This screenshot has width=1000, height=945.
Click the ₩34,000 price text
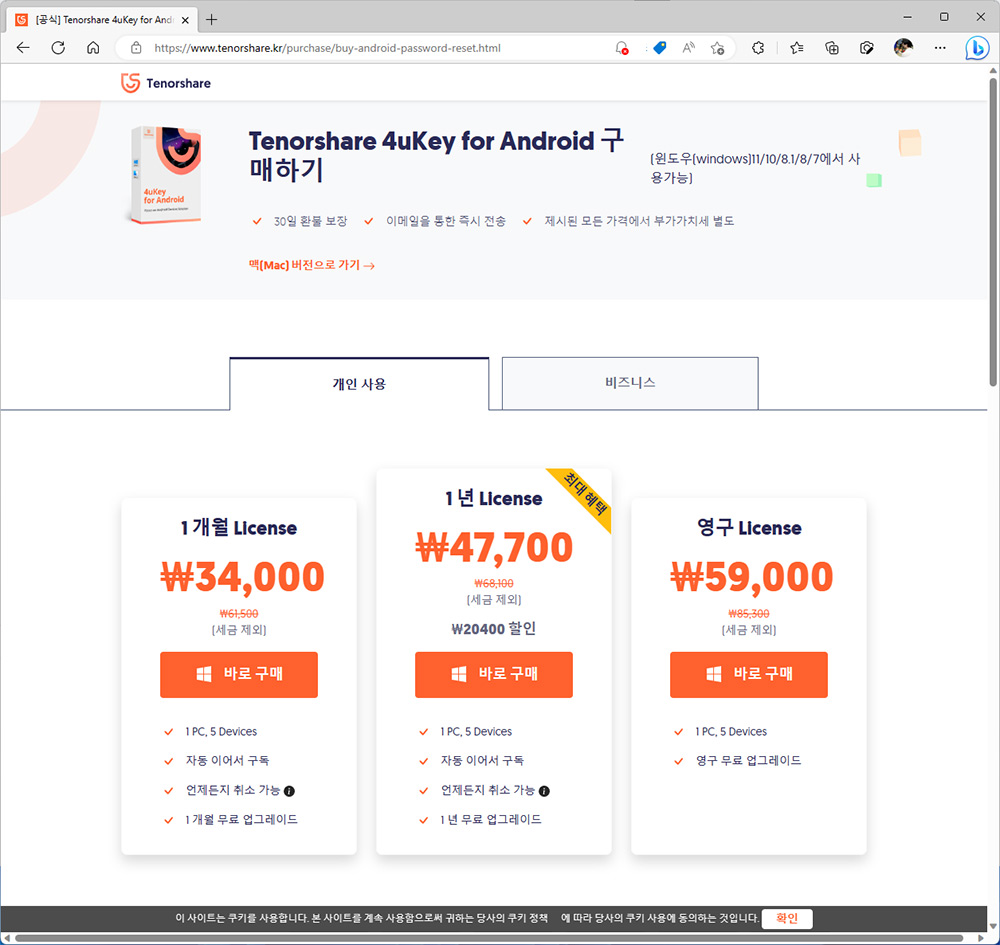coord(242,577)
